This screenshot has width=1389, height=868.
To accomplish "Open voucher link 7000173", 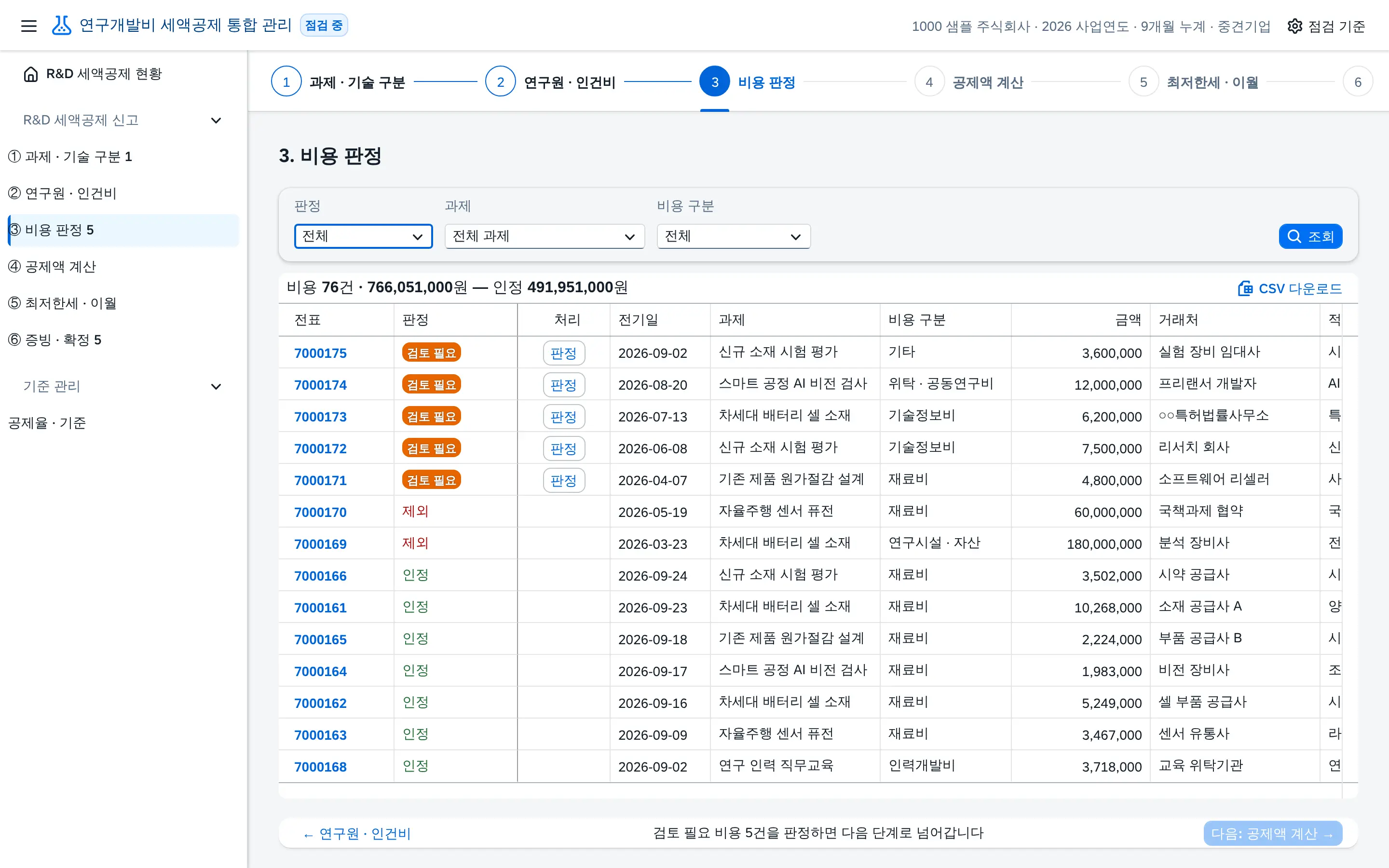I will coord(320,417).
